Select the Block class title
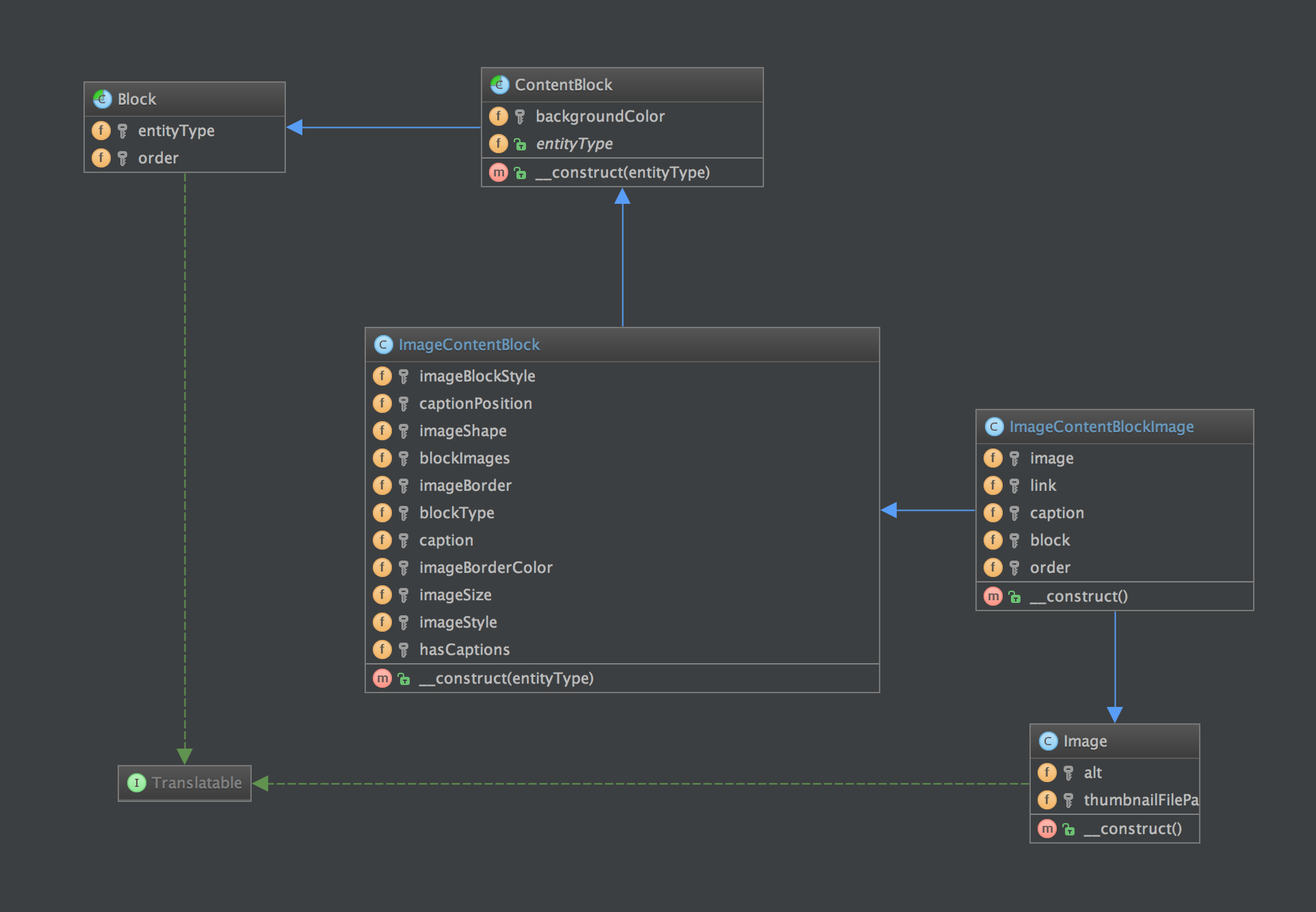1316x912 pixels. [x=137, y=99]
